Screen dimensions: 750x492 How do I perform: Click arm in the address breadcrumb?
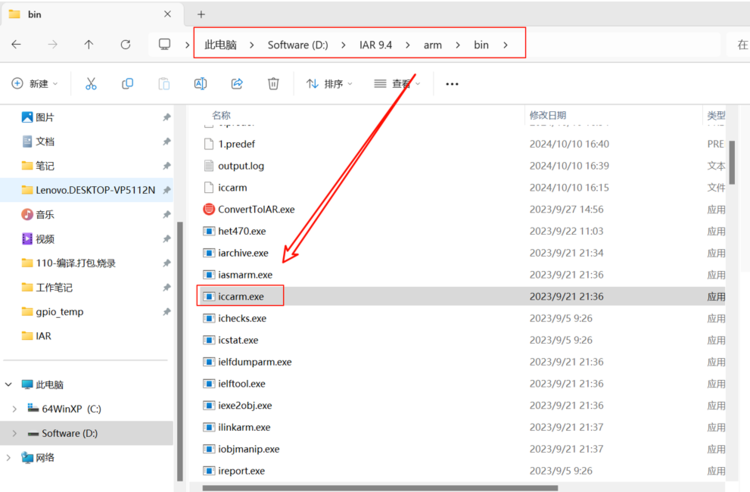click(x=432, y=45)
